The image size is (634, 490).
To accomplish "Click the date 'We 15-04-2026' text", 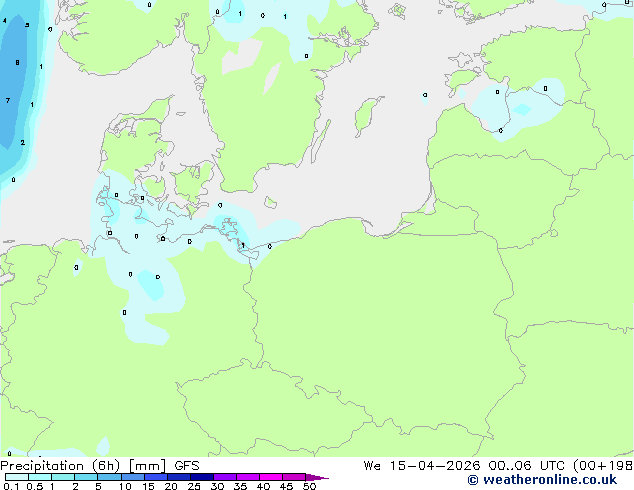I will click(422, 466).
